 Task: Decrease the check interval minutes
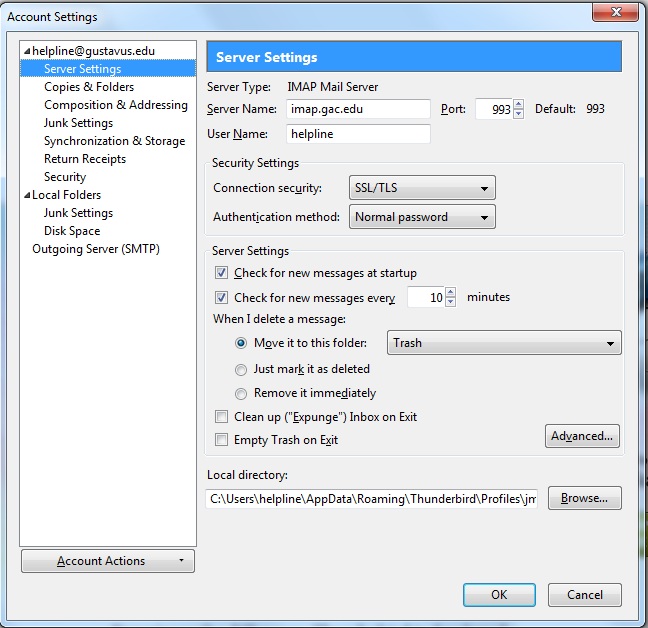(451, 302)
